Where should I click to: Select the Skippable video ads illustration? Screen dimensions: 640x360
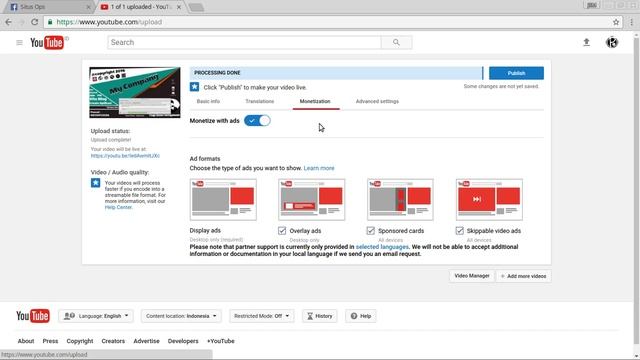489,200
